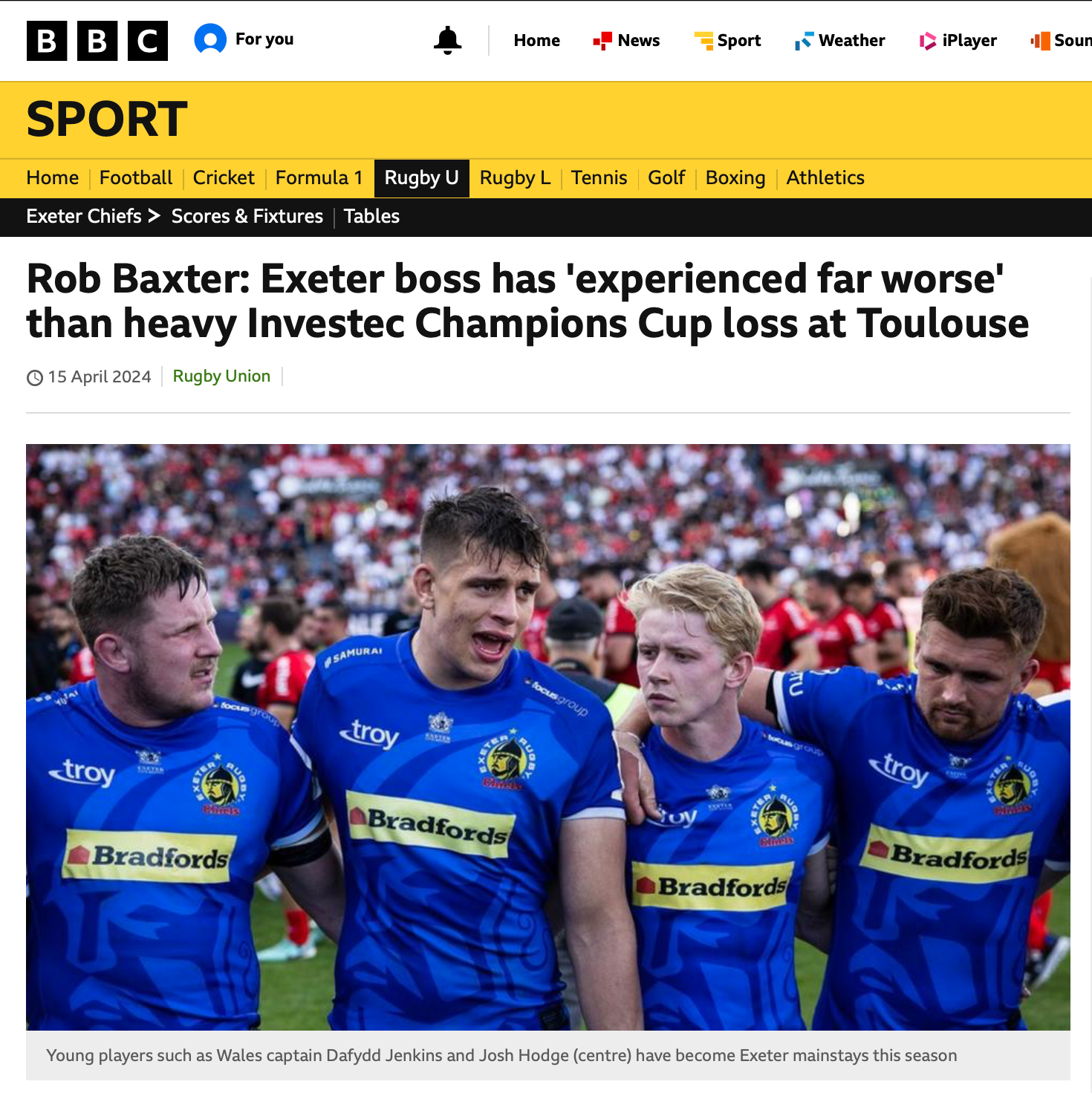Open the Exeter players article photo
Screen dimensions: 1092x1093
[548, 737]
